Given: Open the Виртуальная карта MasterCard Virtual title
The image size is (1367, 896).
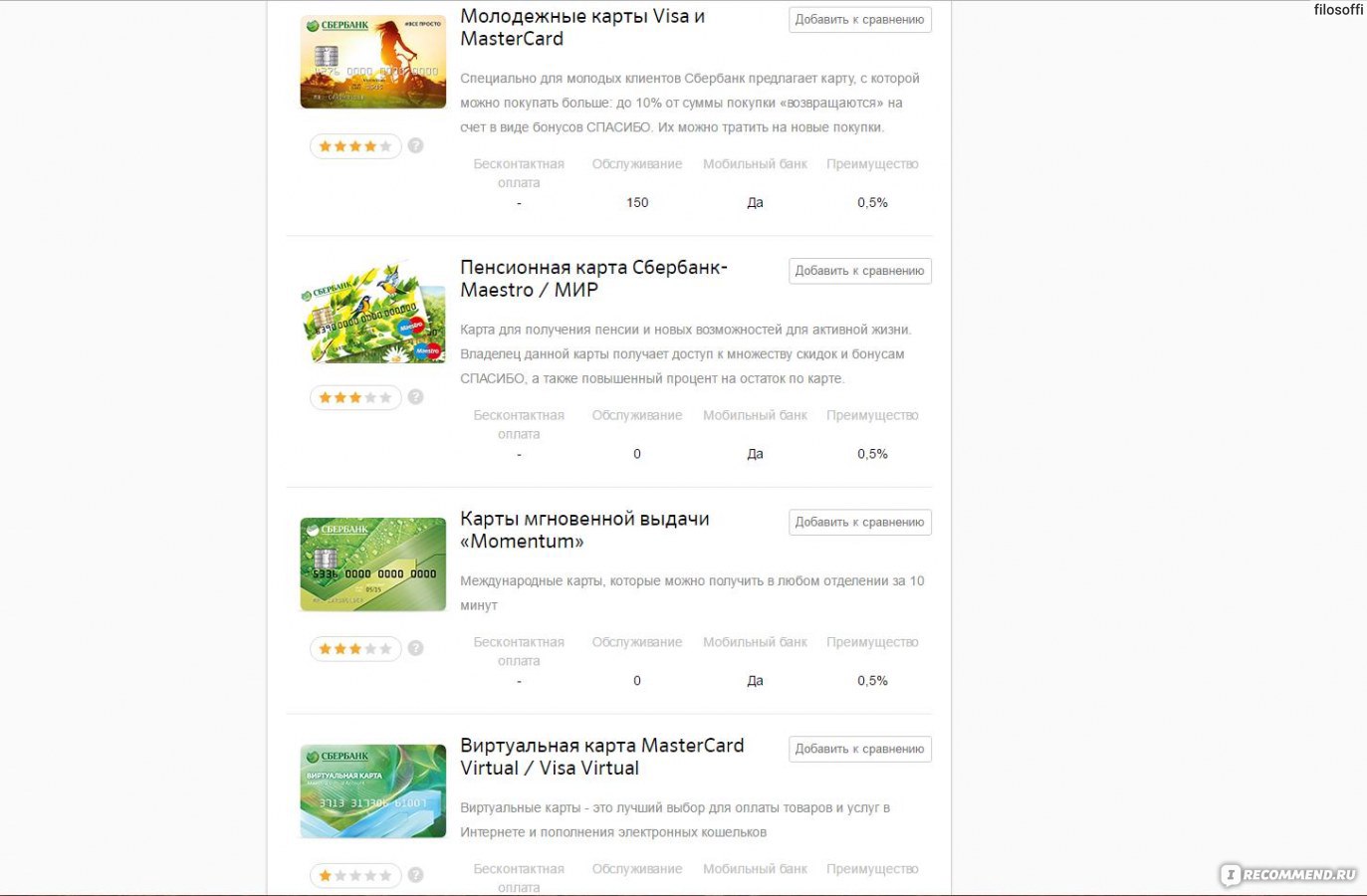Looking at the screenshot, I should (x=601, y=757).
